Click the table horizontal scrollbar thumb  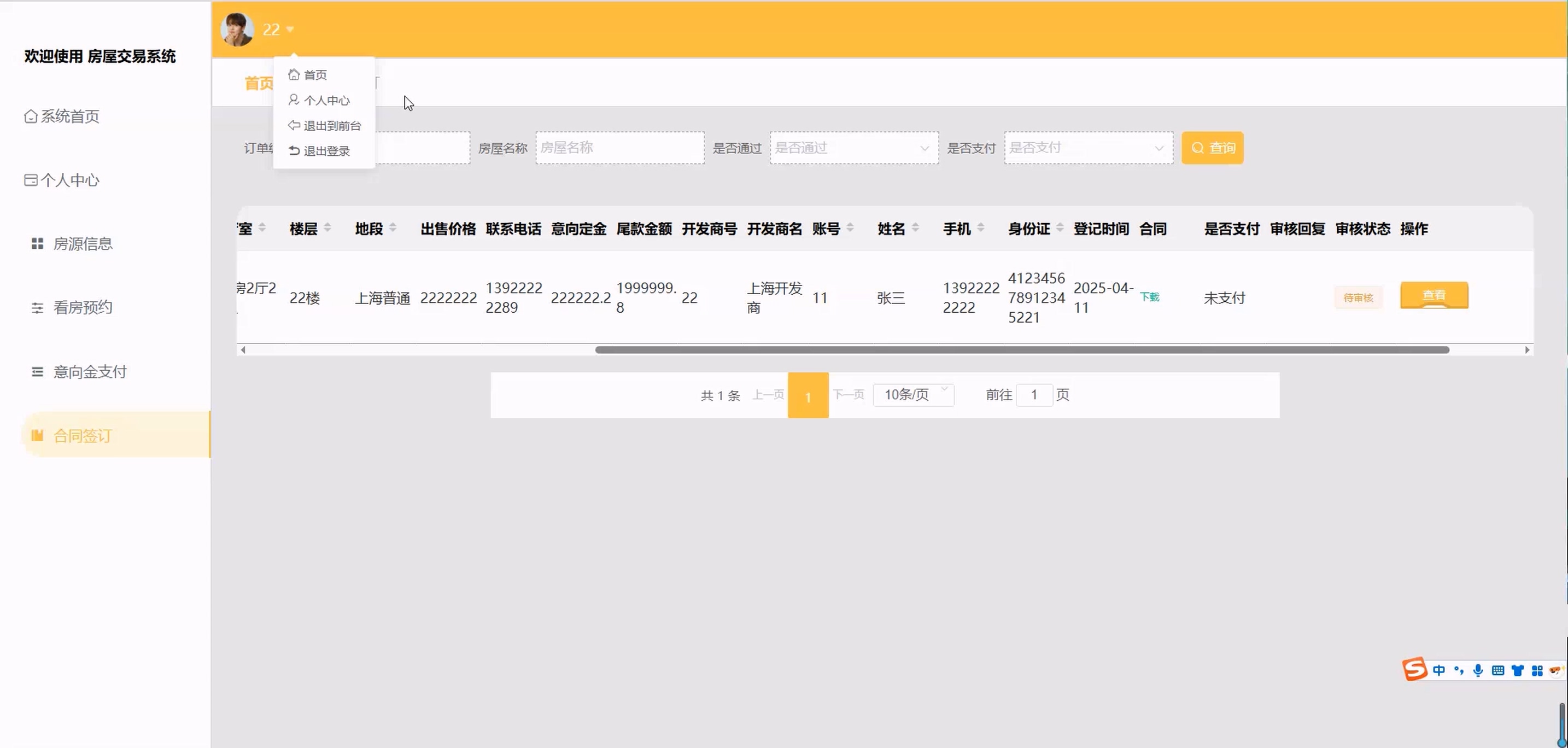click(1021, 350)
